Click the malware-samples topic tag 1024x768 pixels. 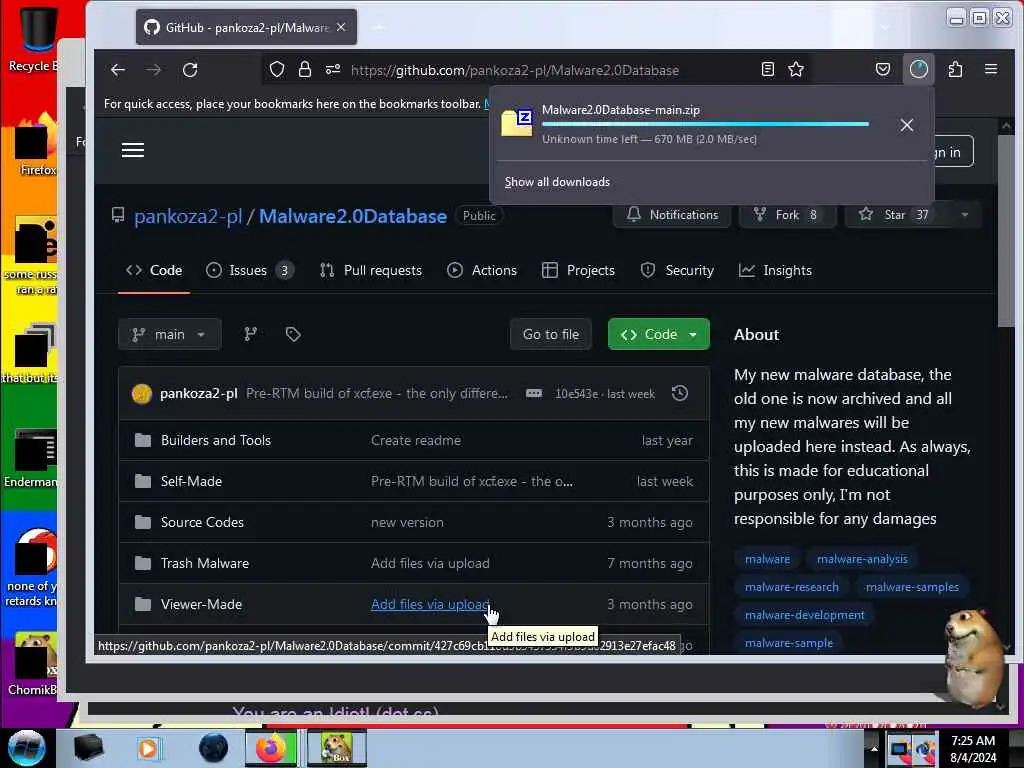tap(912, 587)
